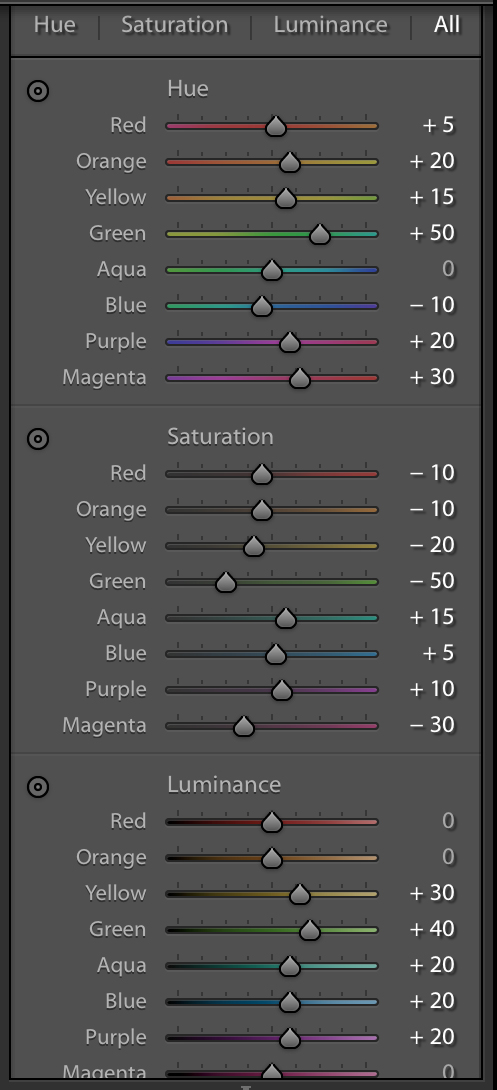Click the Magenta hue slider thumb
This screenshot has height=1090, width=497.
pos(300,377)
